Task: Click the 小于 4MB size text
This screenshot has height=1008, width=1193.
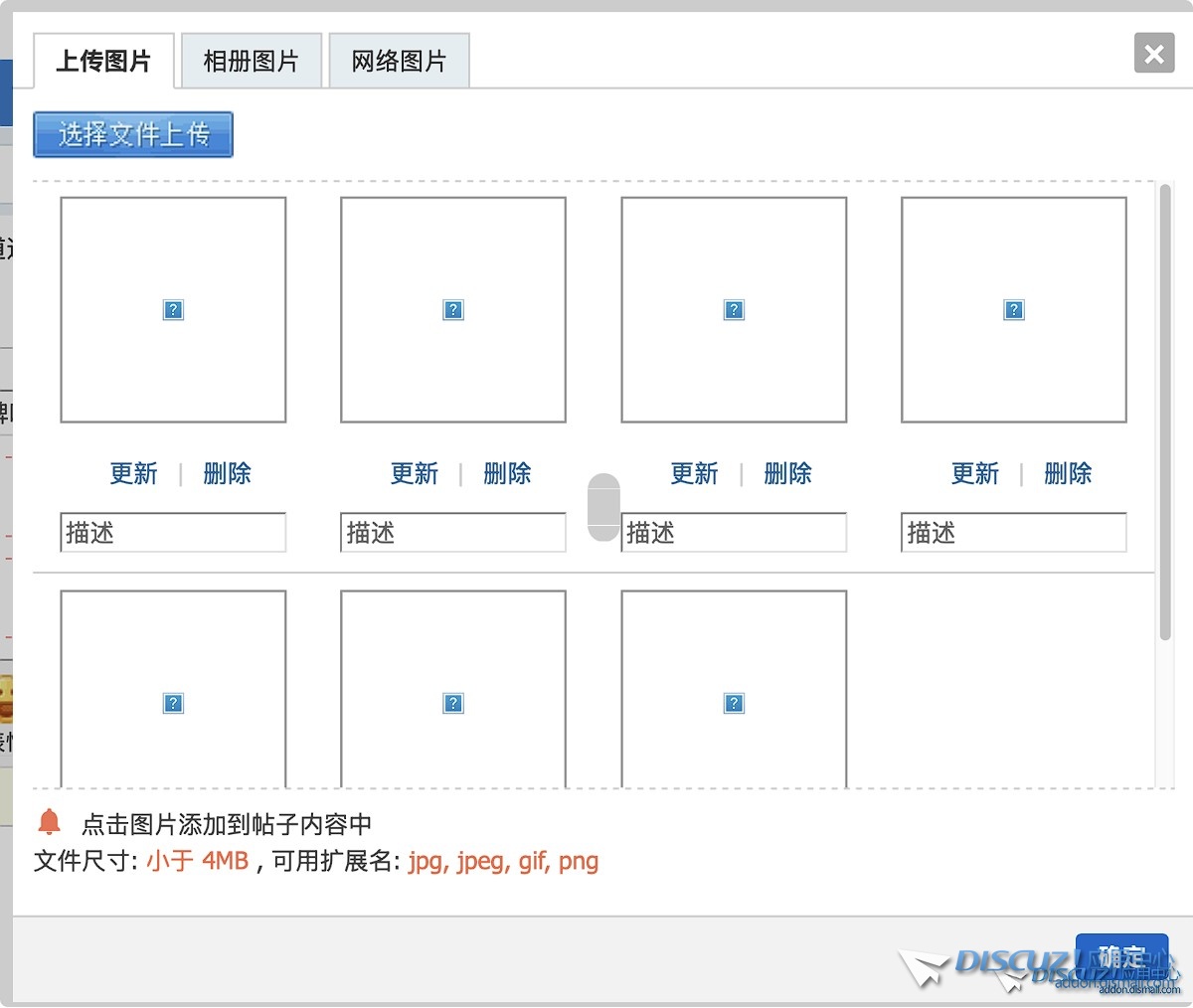Action: (x=197, y=861)
